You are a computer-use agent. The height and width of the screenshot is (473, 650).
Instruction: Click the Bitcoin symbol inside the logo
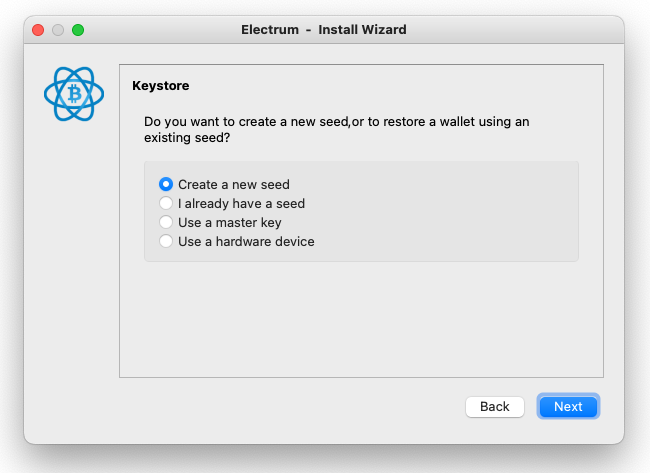coord(75,94)
